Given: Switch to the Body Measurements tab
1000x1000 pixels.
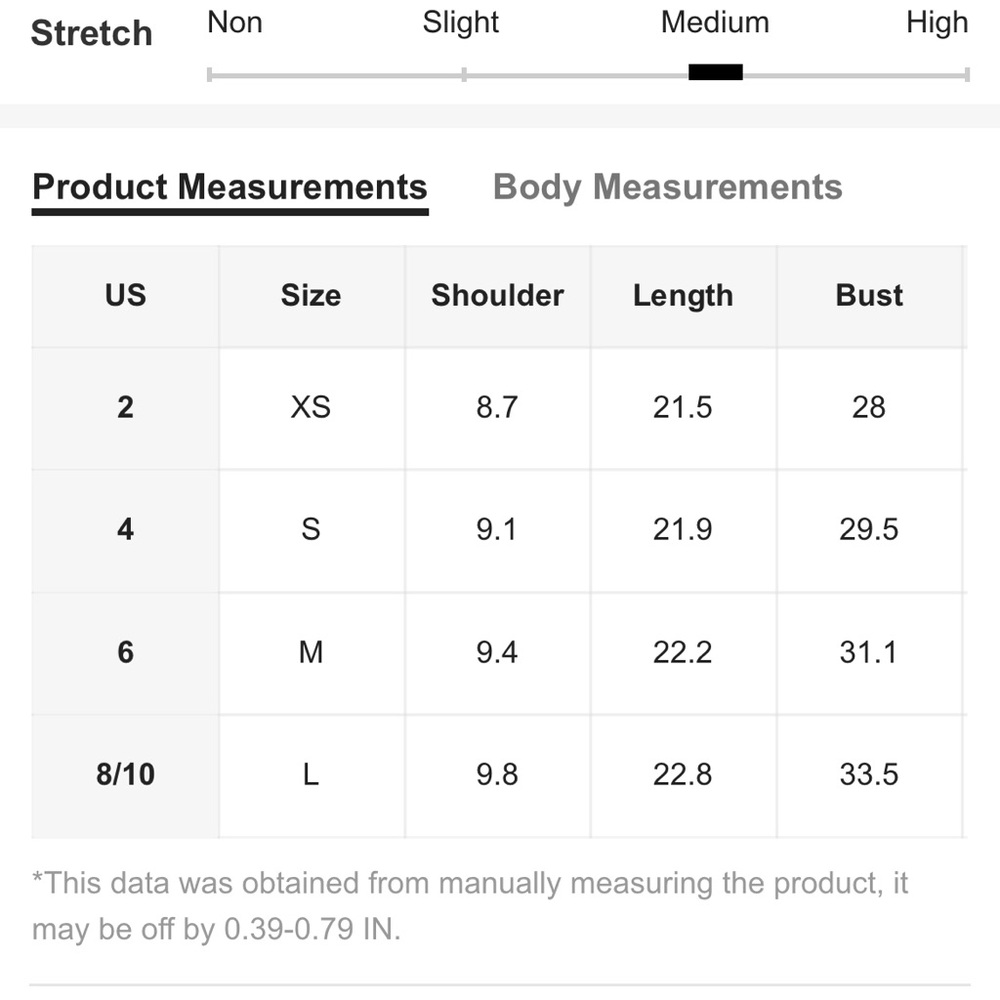Looking at the screenshot, I should [x=667, y=187].
